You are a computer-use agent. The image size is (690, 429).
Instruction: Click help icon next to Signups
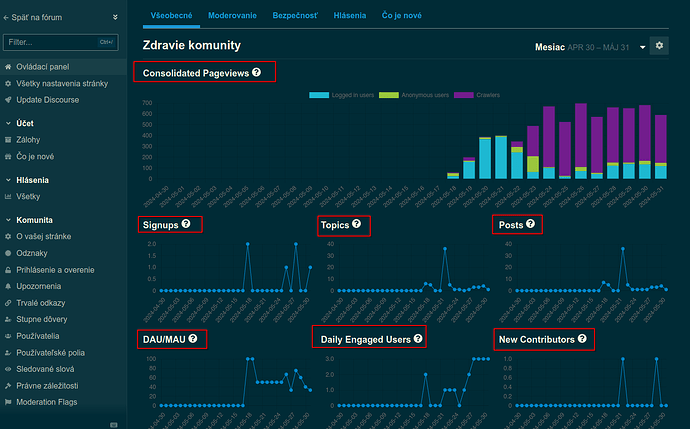[186, 224]
